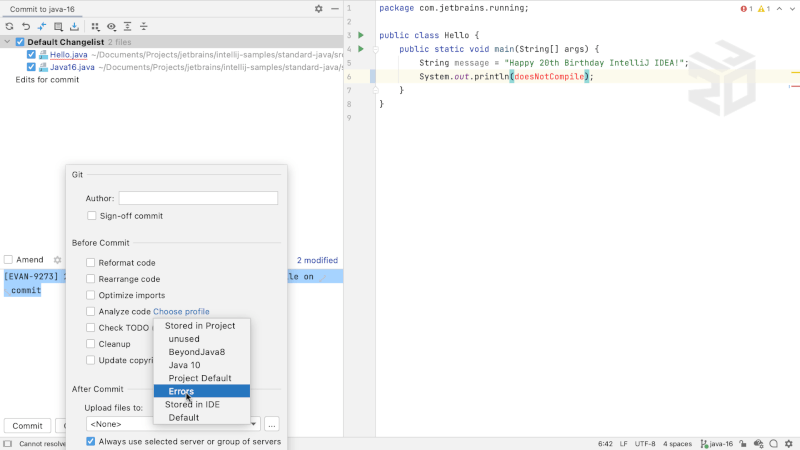Open the Changelists icon in toolbar
800x450 pixels.
[x=58, y=27]
